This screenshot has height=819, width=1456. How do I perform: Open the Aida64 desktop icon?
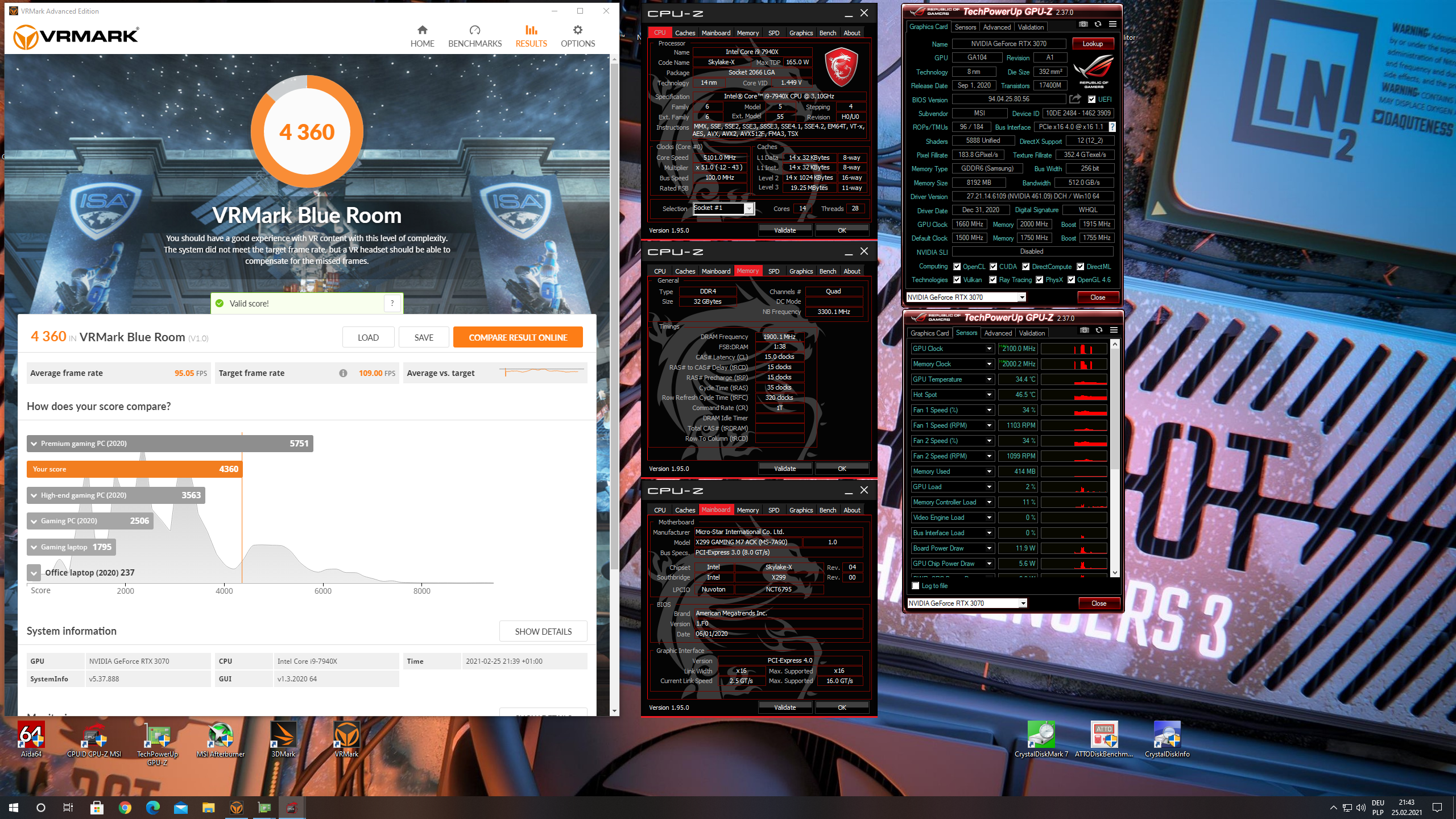(31, 739)
